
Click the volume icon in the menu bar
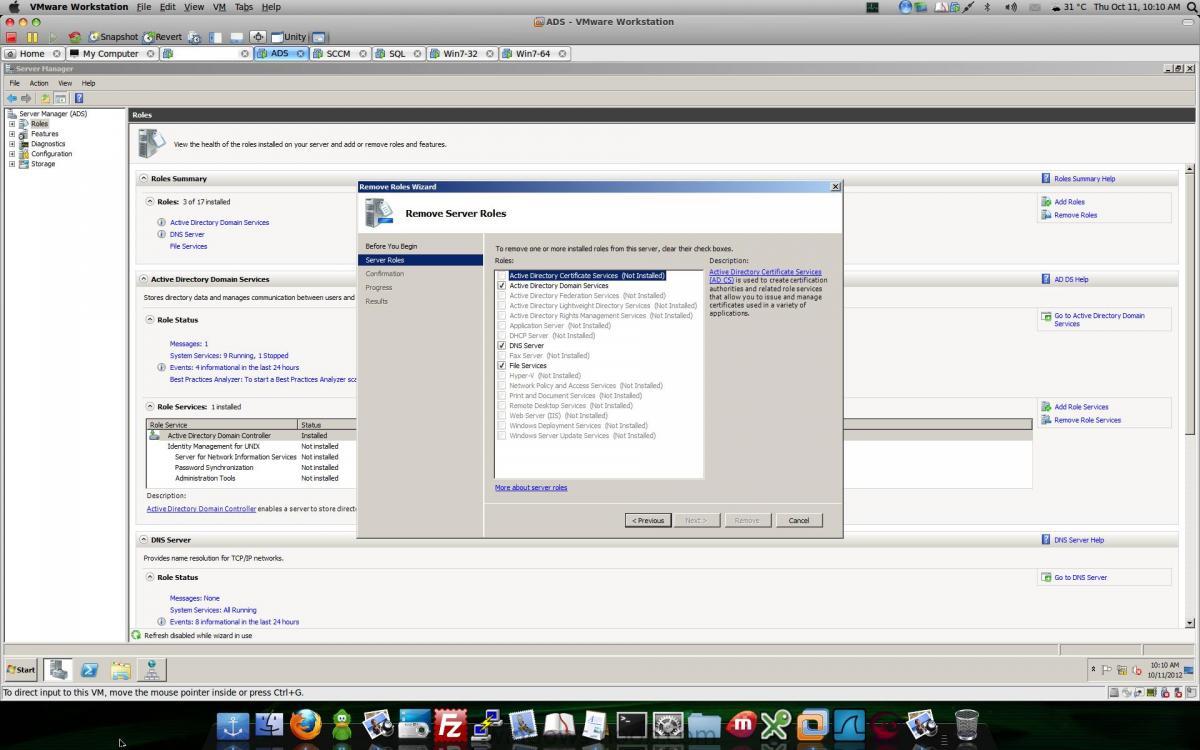1010,7
